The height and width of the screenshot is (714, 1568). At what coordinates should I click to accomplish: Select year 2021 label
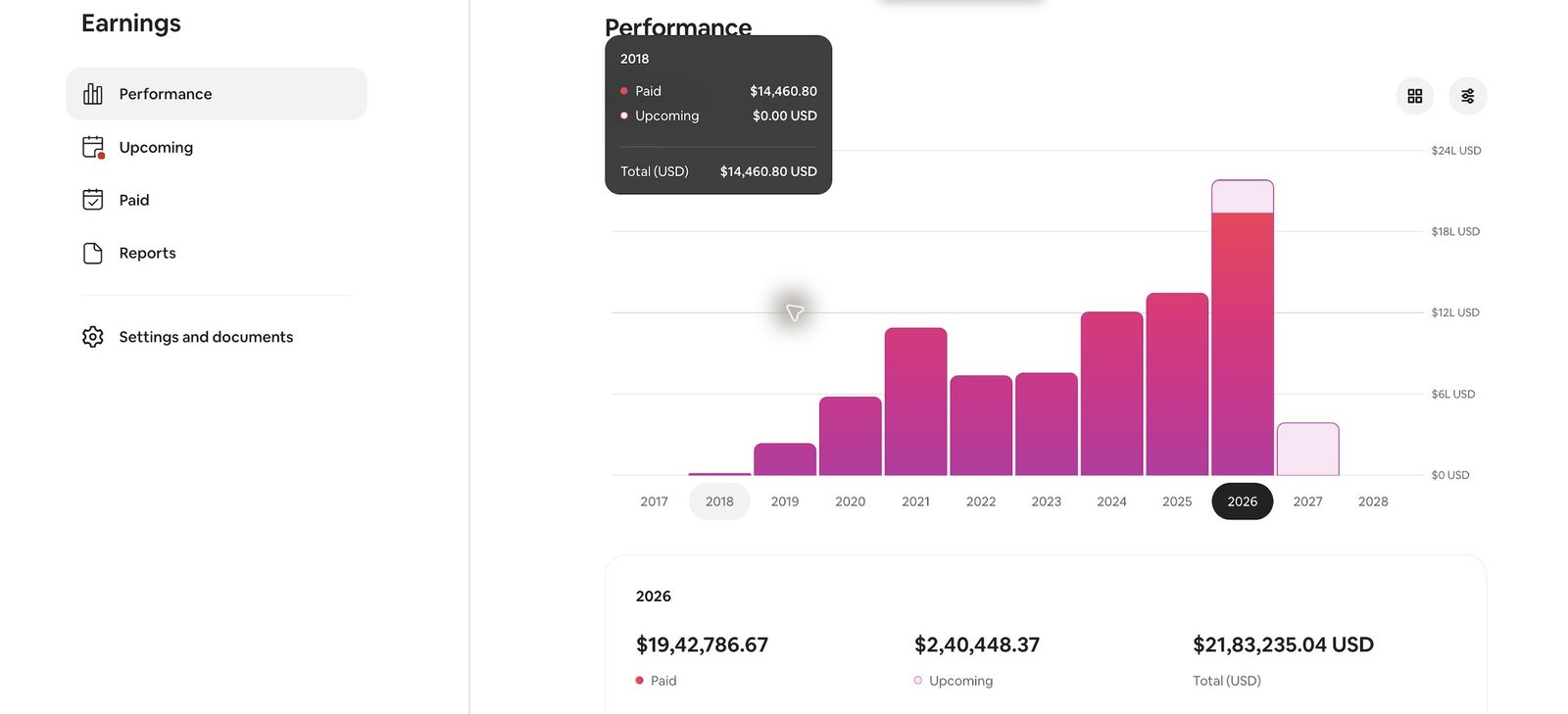point(915,501)
